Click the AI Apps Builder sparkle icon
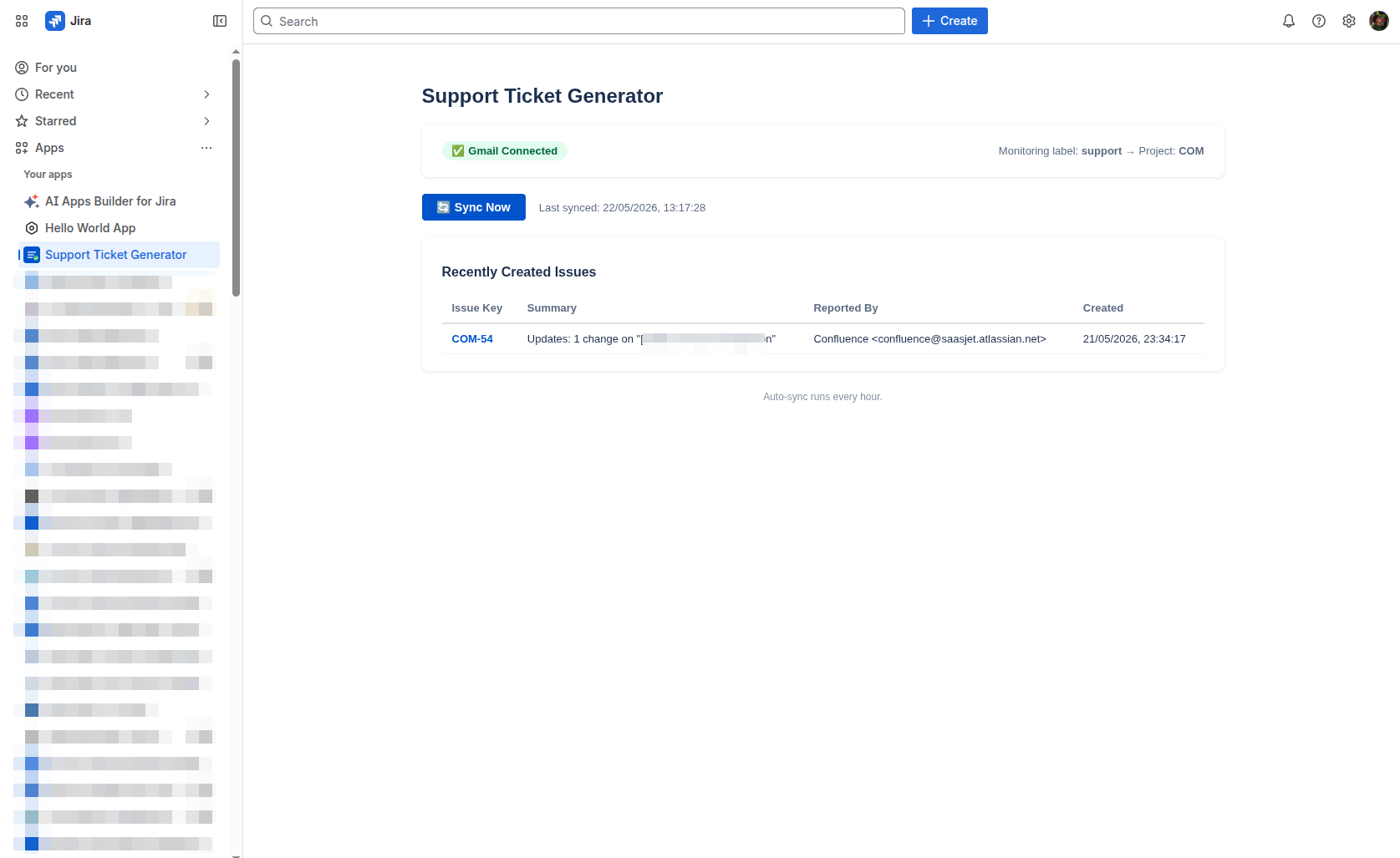Screen dimensions: 1400x858 coord(32,201)
